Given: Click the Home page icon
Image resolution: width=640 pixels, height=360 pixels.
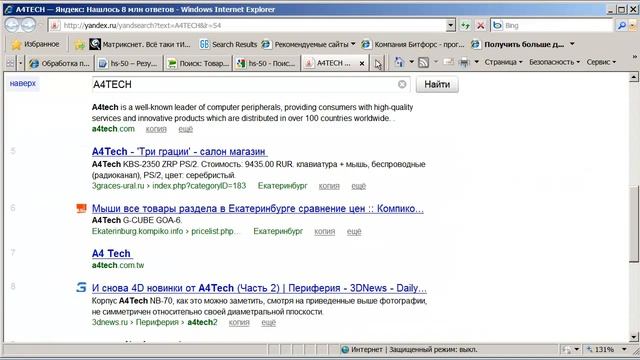Looking at the screenshot, I should click(400, 62).
